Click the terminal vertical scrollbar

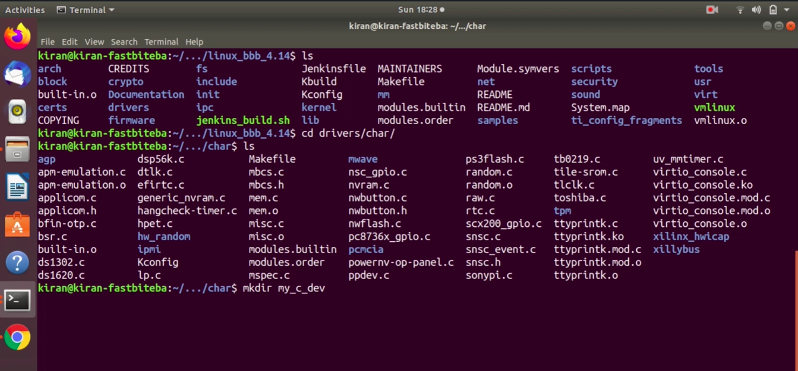point(795,296)
